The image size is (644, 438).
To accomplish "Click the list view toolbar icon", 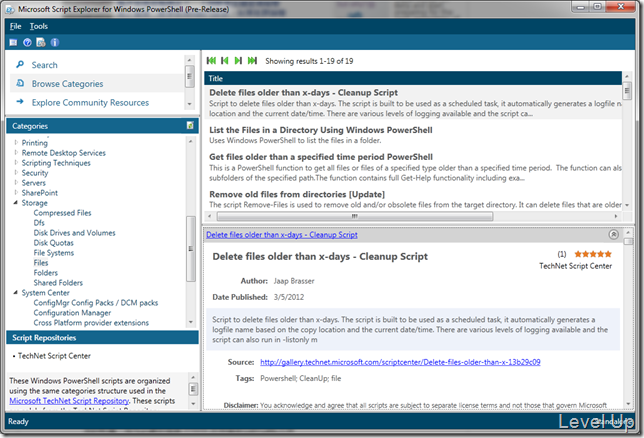I will pos(14,42).
